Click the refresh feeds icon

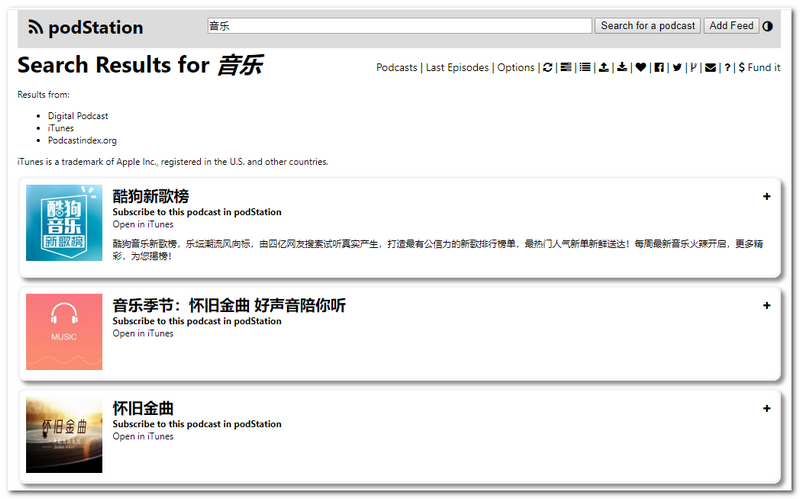click(547, 68)
